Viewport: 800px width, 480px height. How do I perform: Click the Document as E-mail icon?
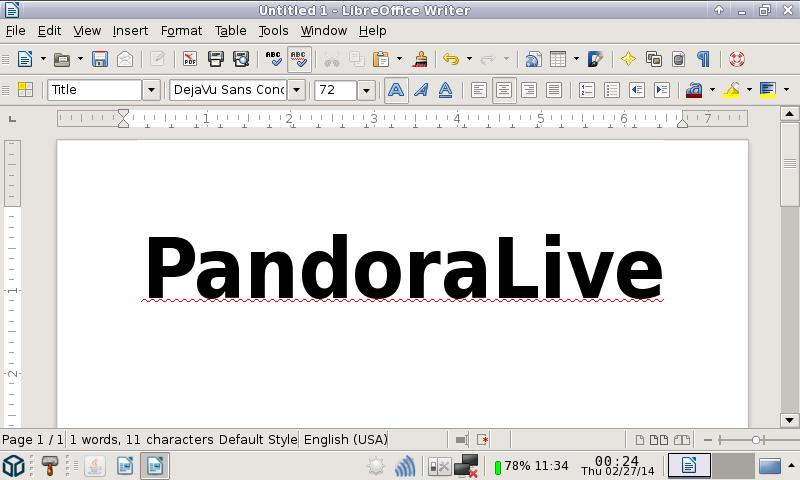(x=125, y=59)
